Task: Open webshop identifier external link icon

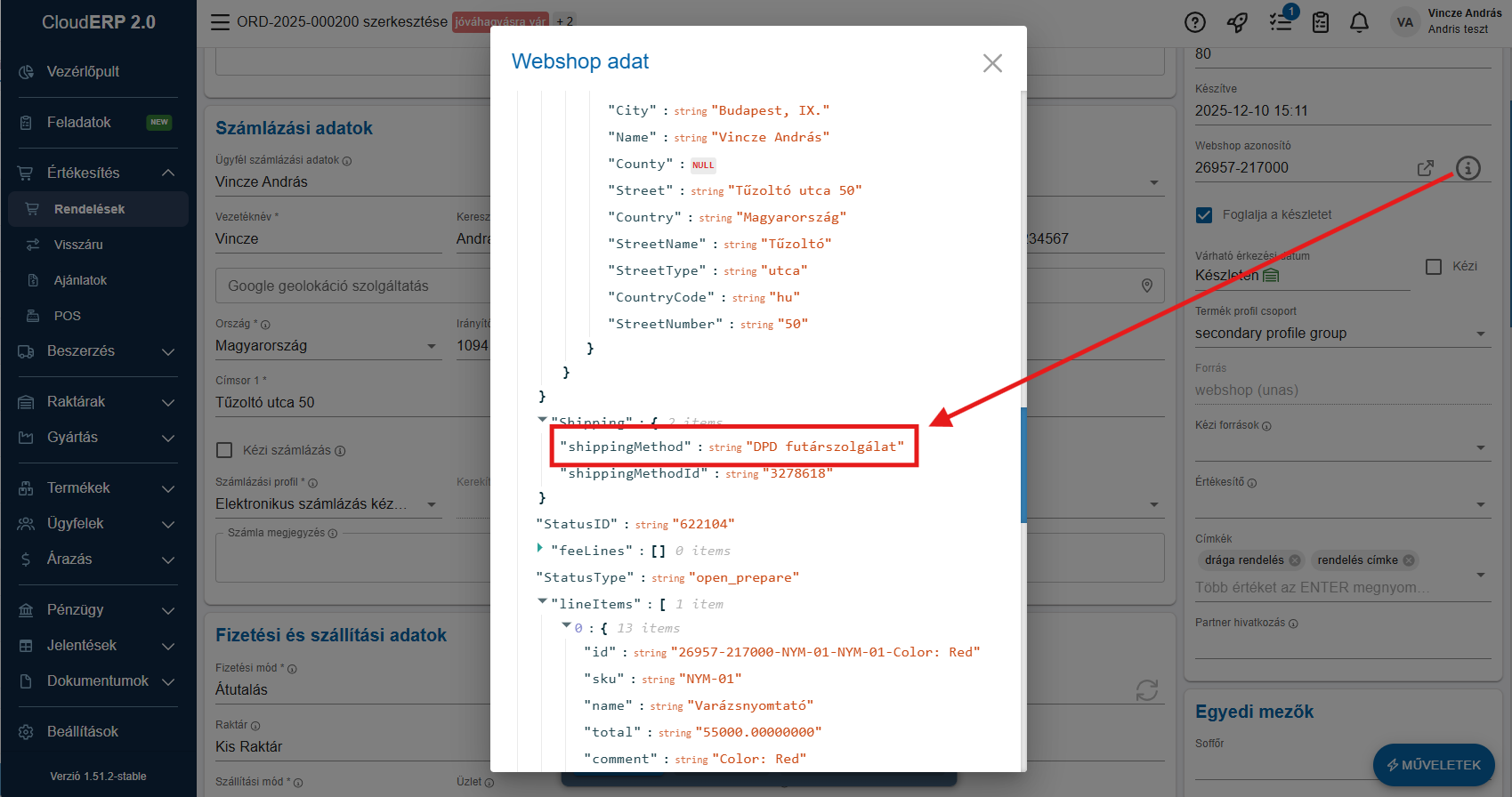Action: tap(1425, 168)
